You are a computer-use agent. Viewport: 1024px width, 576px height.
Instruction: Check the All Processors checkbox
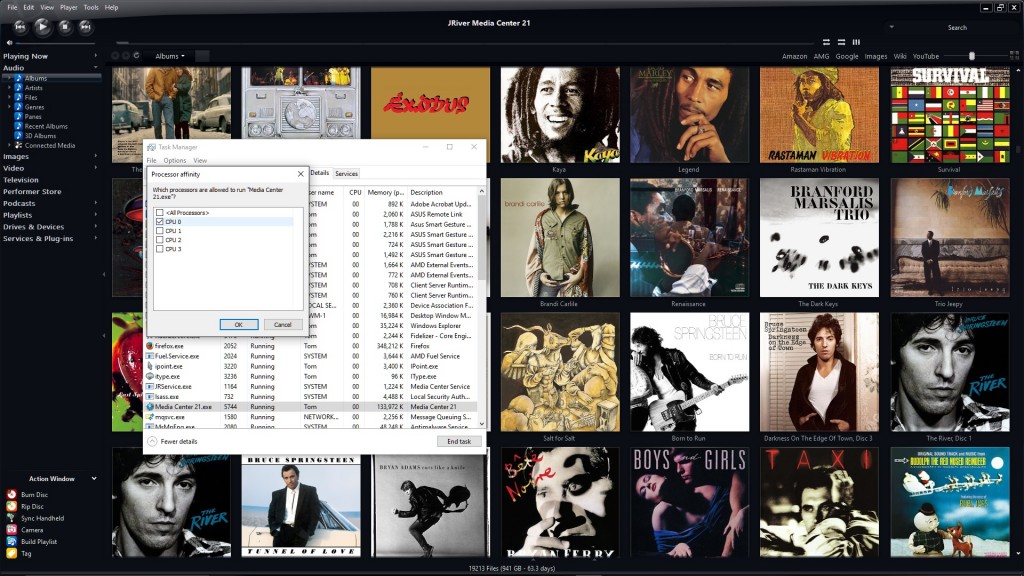159,213
